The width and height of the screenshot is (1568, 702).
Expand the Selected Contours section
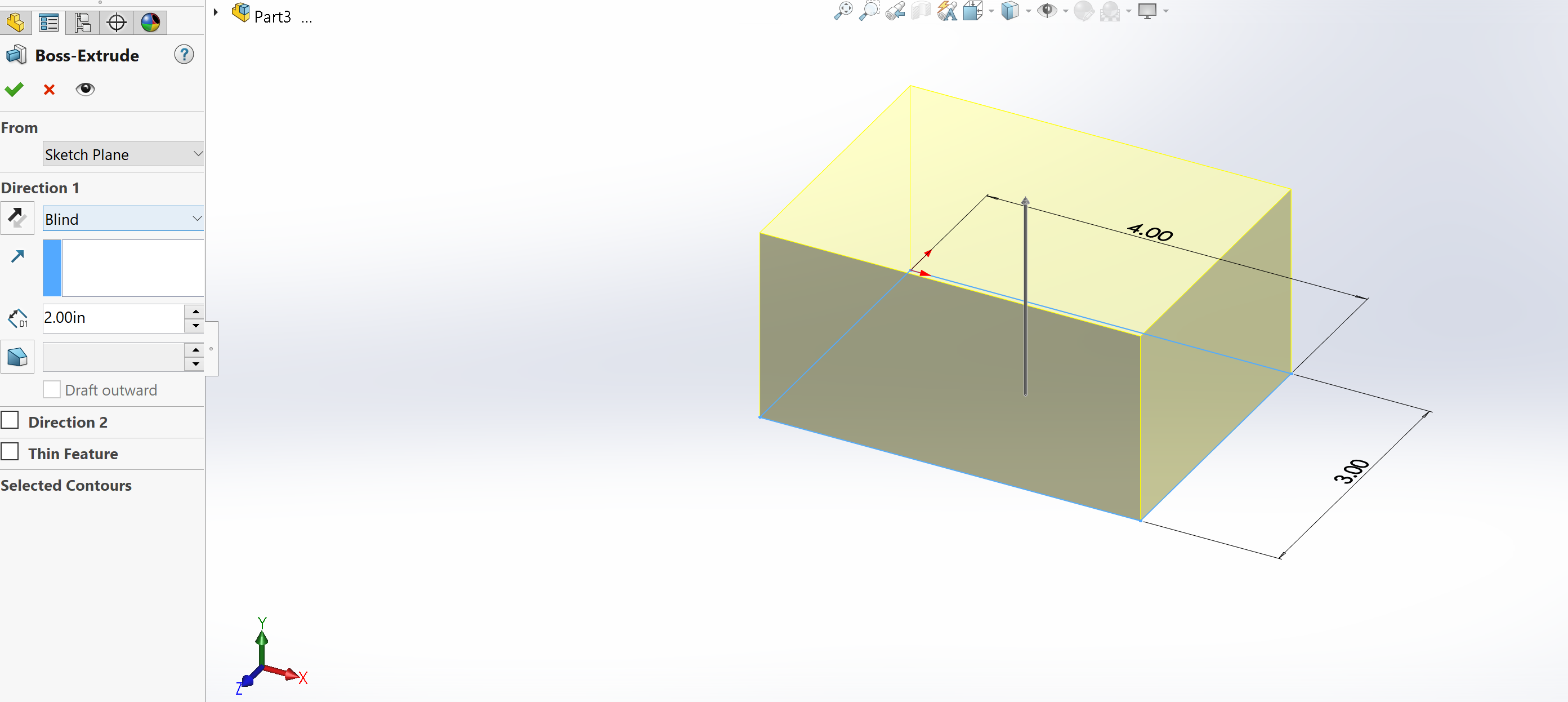[66, 485]
